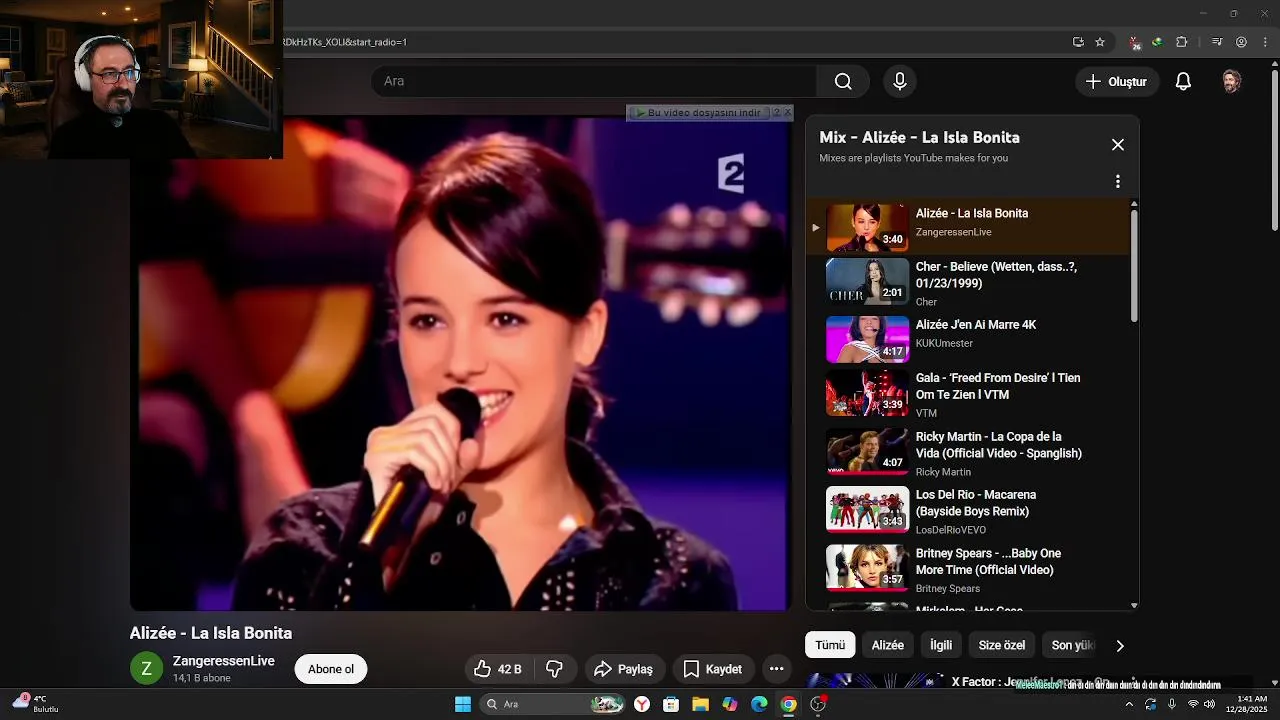Play Britney Spears - ...Baby One More Time
Screen dimensions: 1280x720
point(968,569)
